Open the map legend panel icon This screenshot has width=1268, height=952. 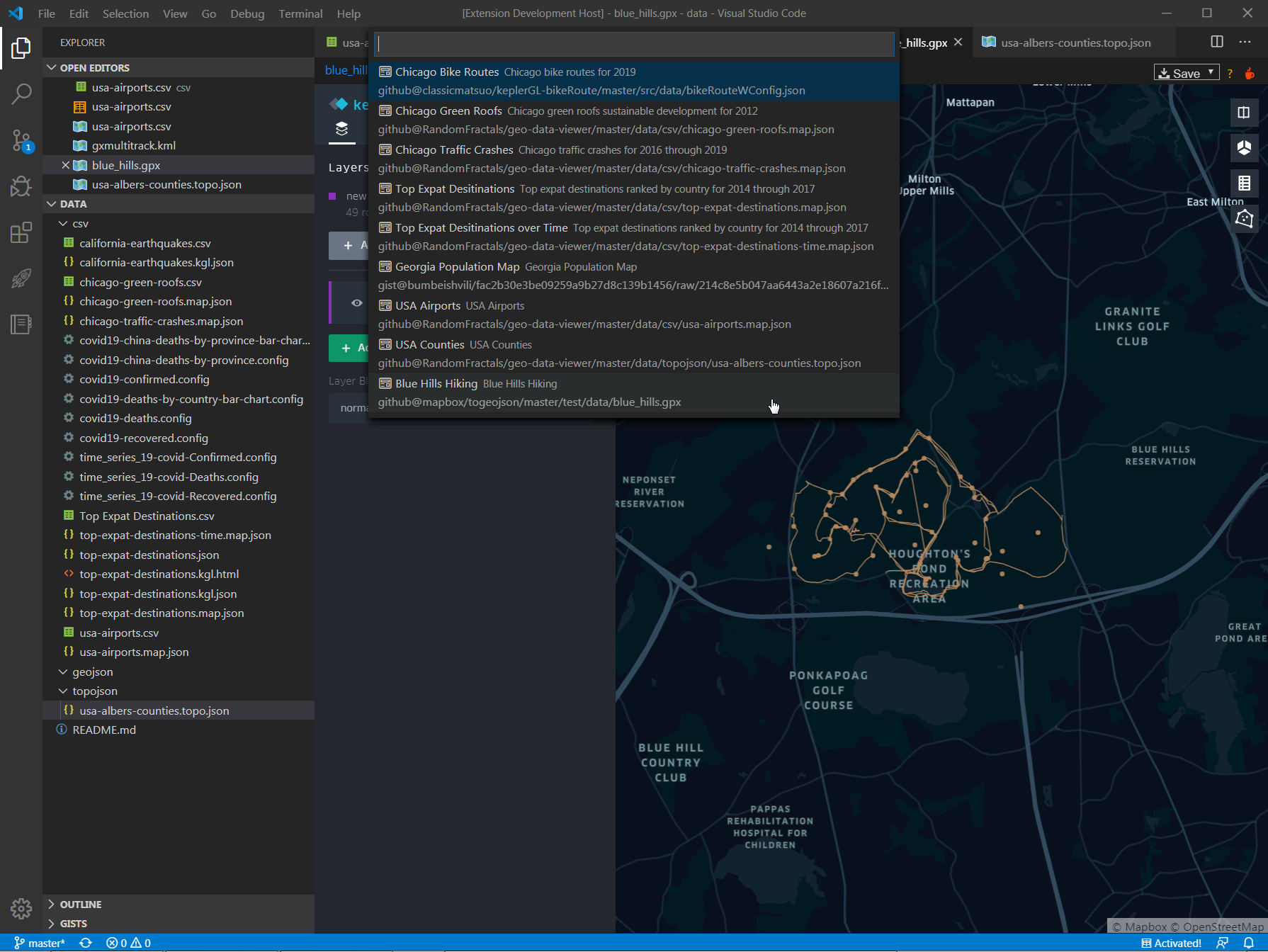1244,183
